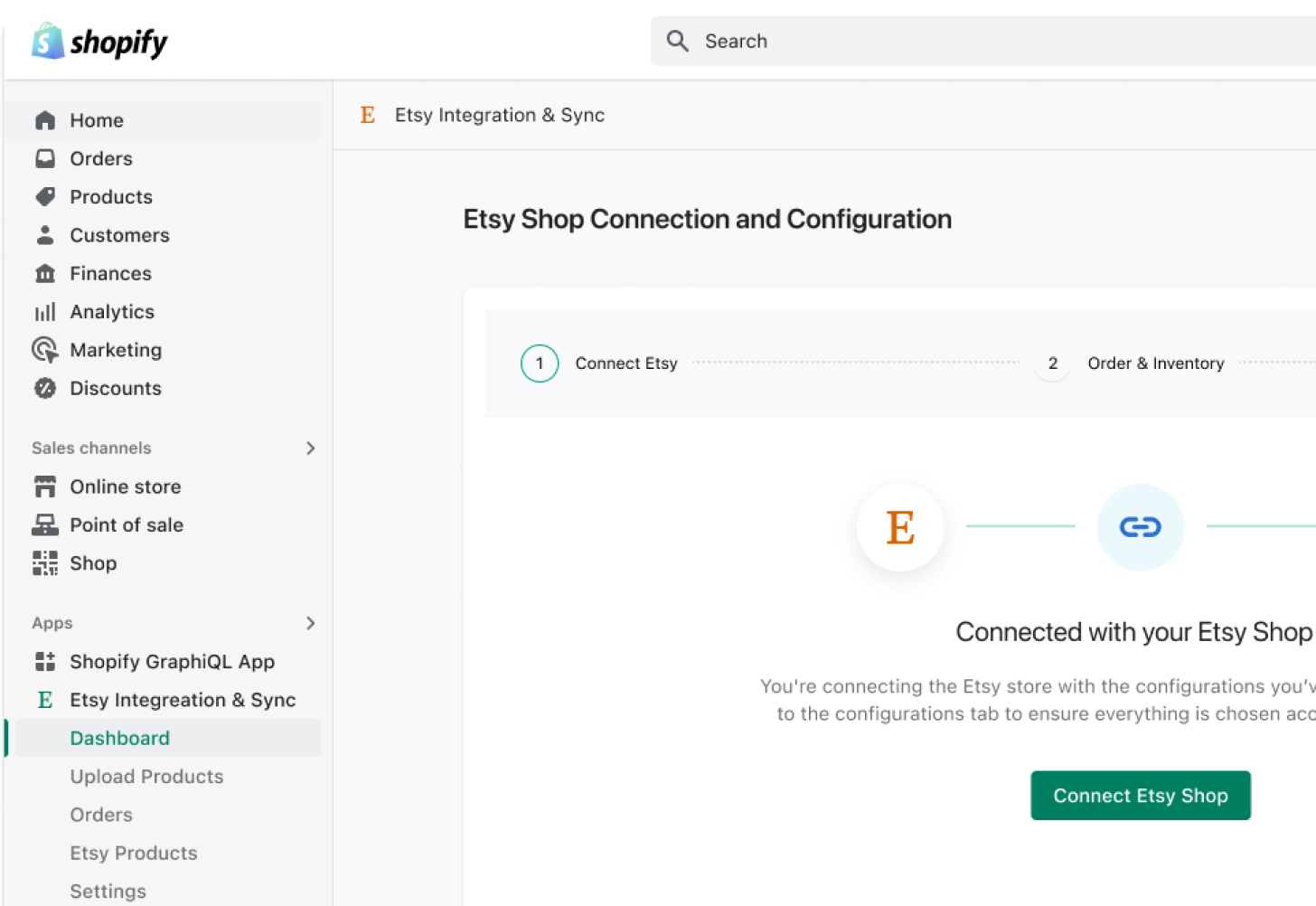Click the Connected with your Etsy Shop text
This screenshot has height=906, width=1316.
click(x=1133, y=632)
